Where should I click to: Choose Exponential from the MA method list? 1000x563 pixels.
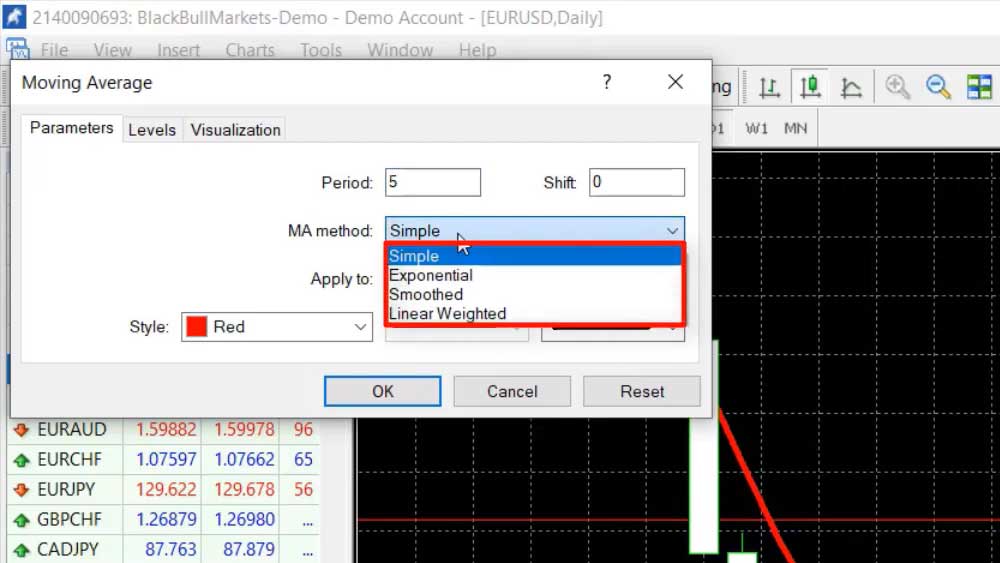pyautogui.click(x=431, y=275)
